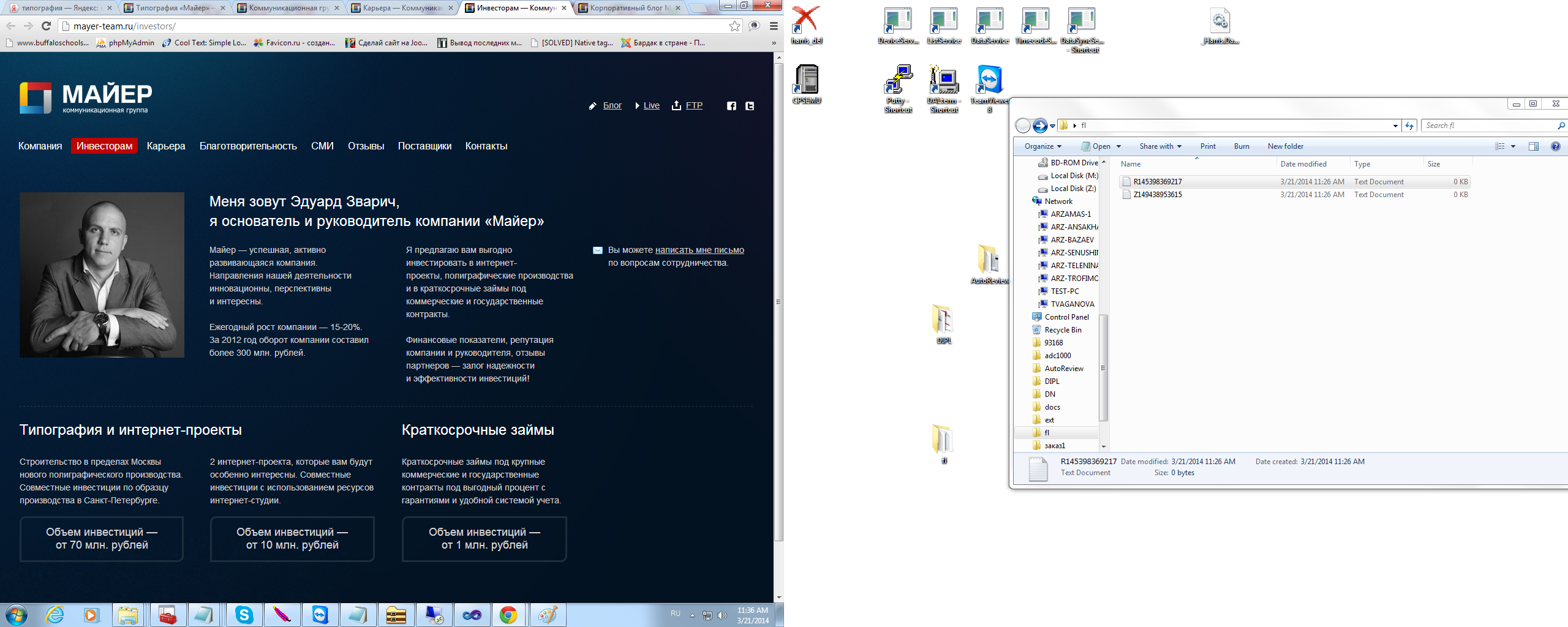This screenshot has width=1568, height=627.
Task: Open the Chrome hamburger menu
Action: pyautogui.click(x=774, y=26)
